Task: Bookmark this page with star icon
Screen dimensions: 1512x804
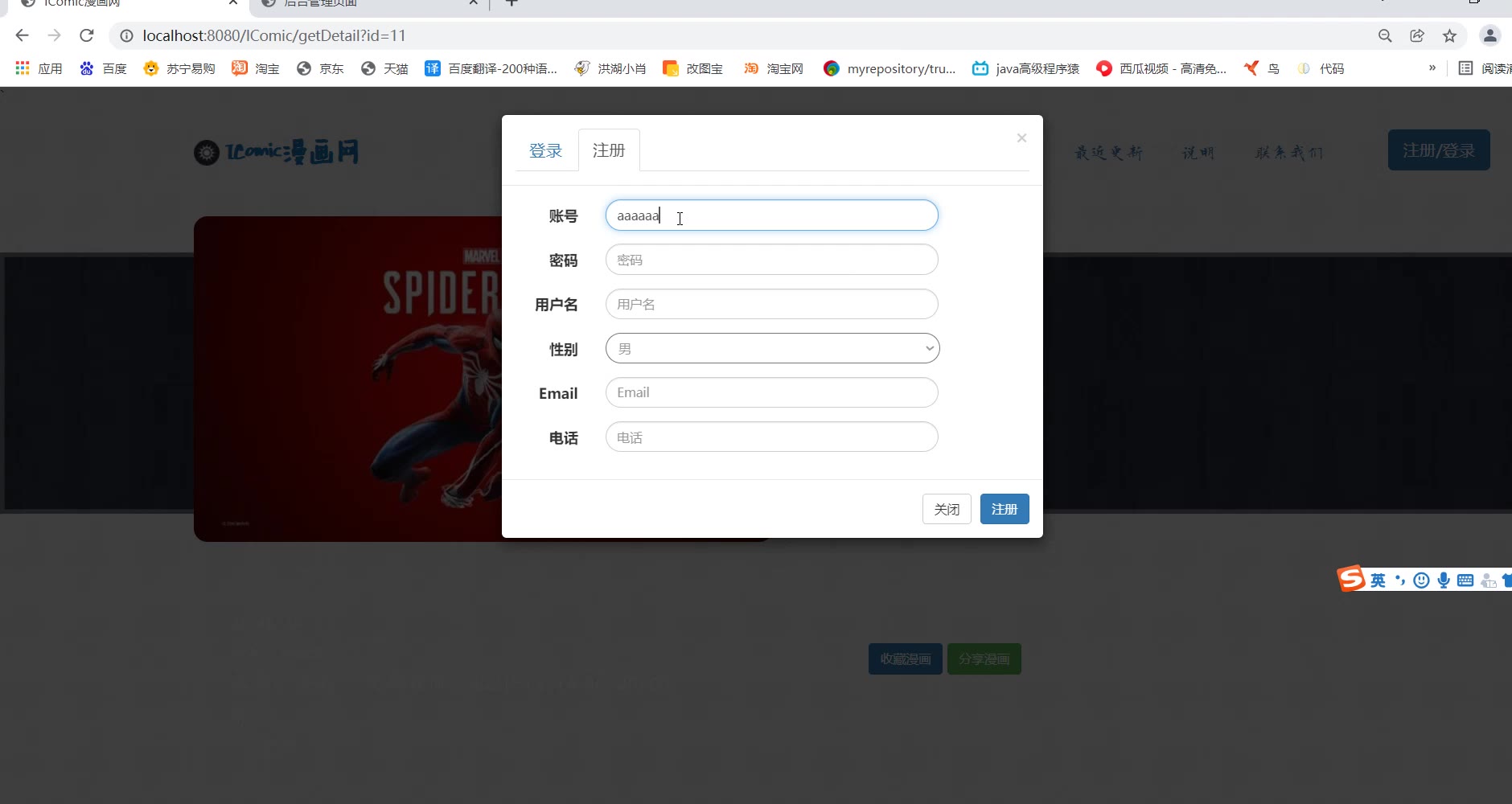Action: 1449,35
